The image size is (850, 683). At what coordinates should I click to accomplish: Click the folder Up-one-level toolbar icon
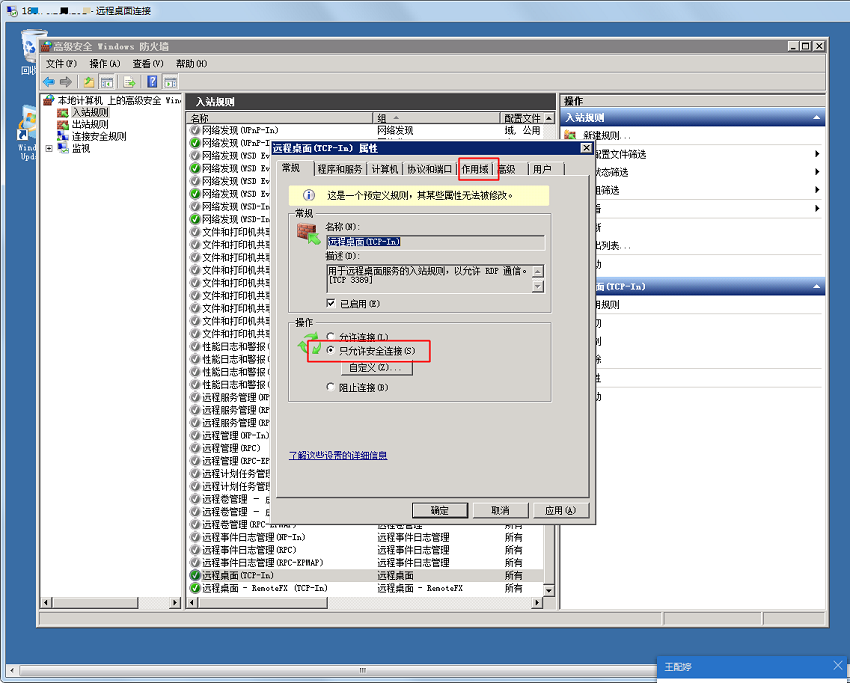point(88,82)
